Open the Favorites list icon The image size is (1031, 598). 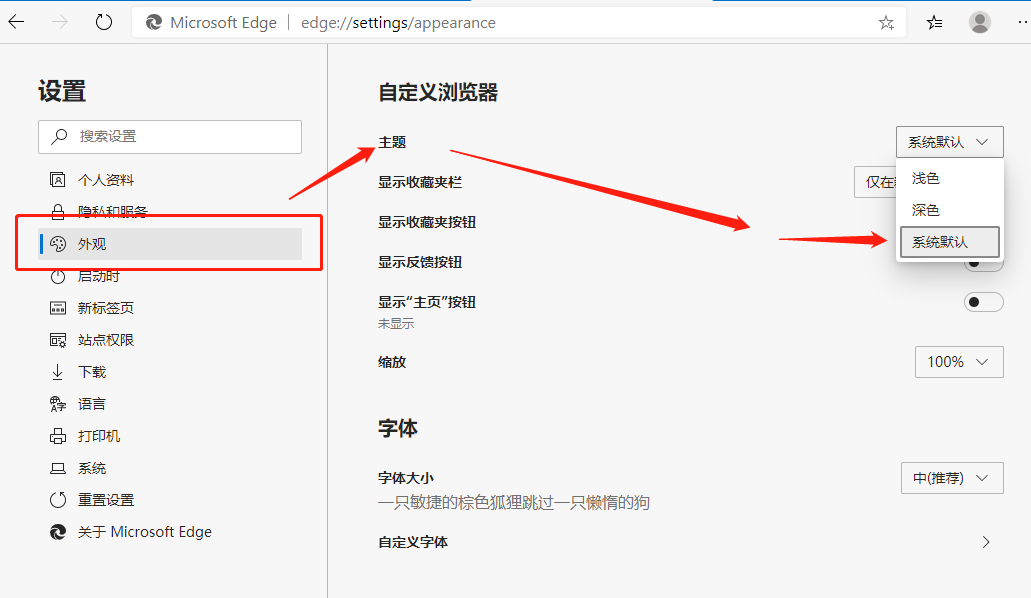click(934, 23)
